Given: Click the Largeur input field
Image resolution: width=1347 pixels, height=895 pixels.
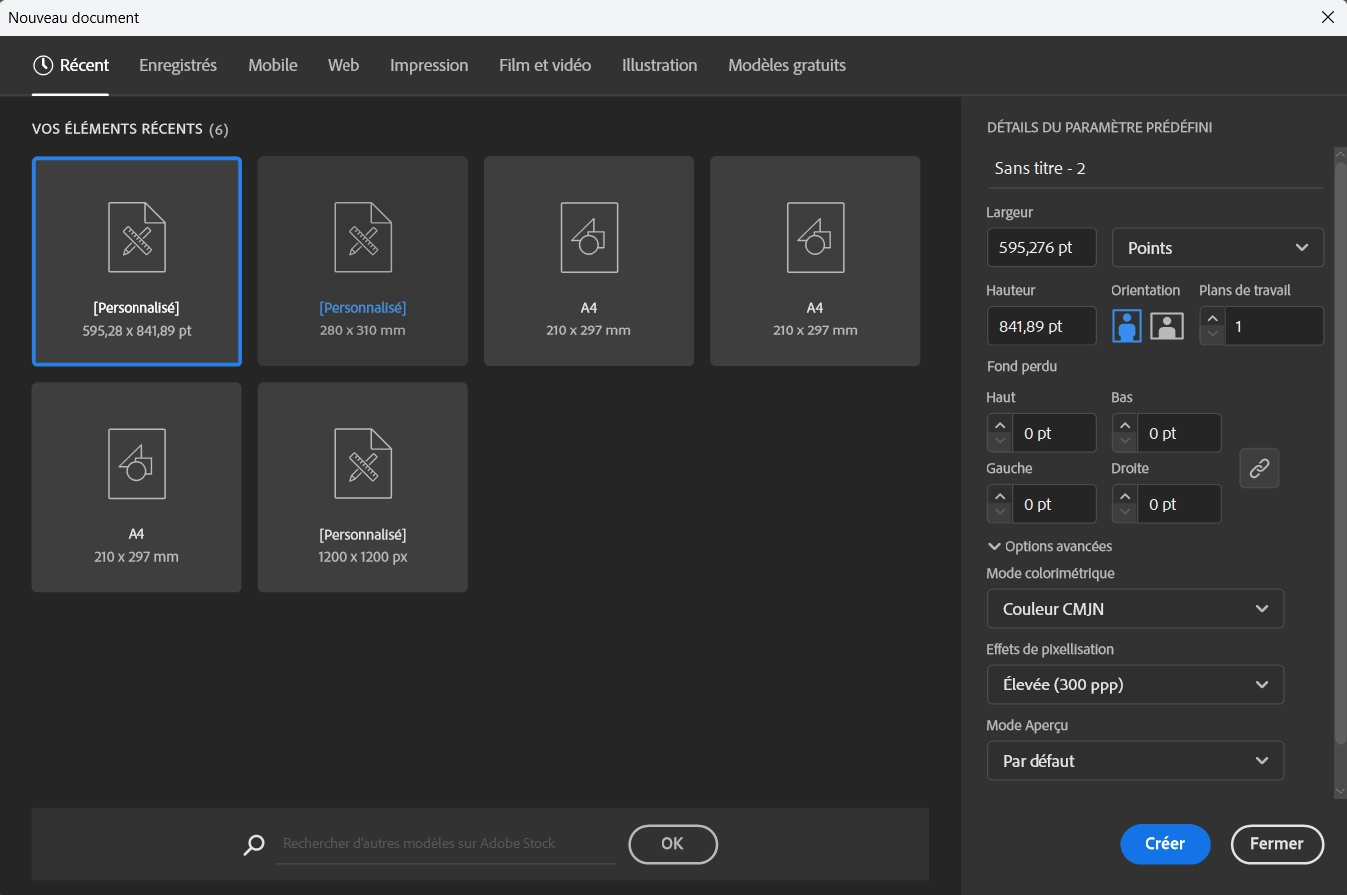Looking at the screenshot, I should (1041, 248).
